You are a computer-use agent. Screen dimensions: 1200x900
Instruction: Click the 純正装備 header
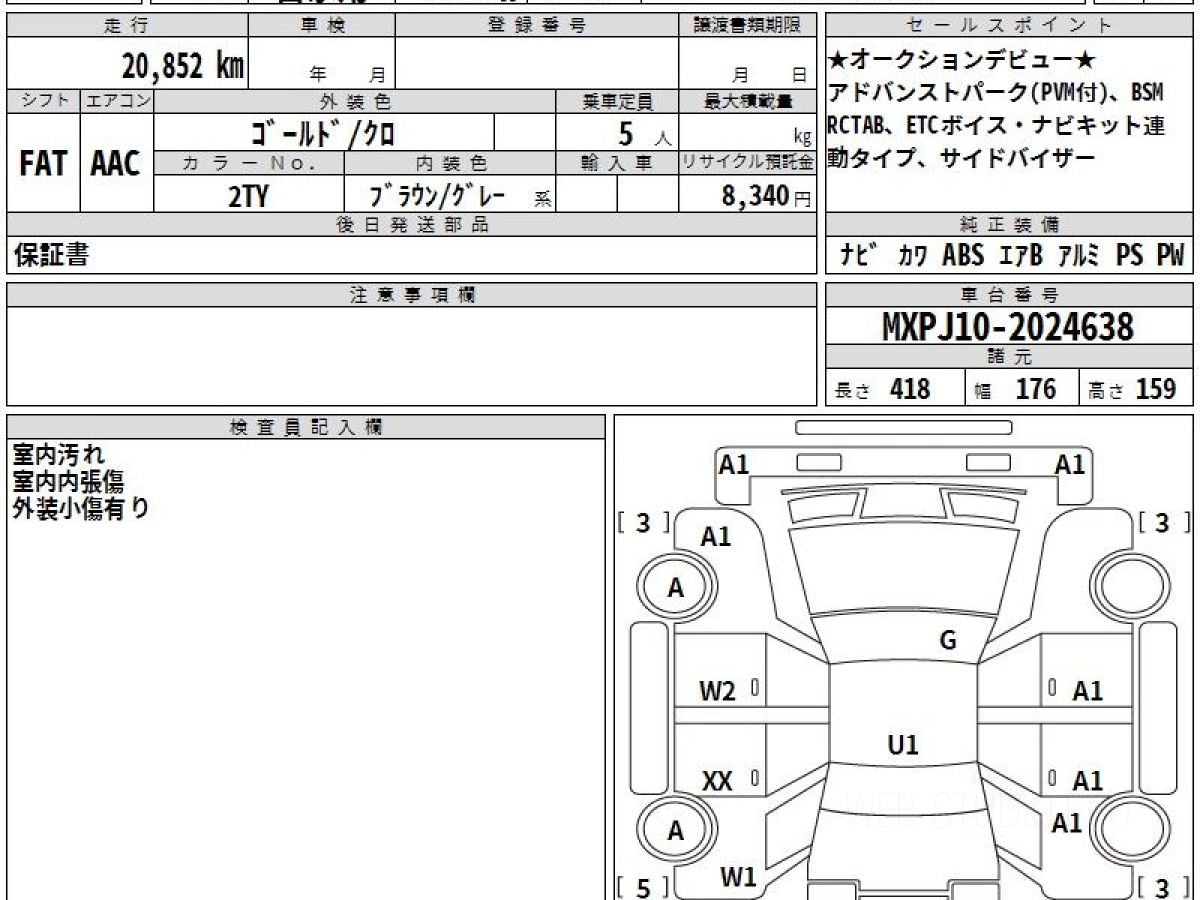(1010, 225)
